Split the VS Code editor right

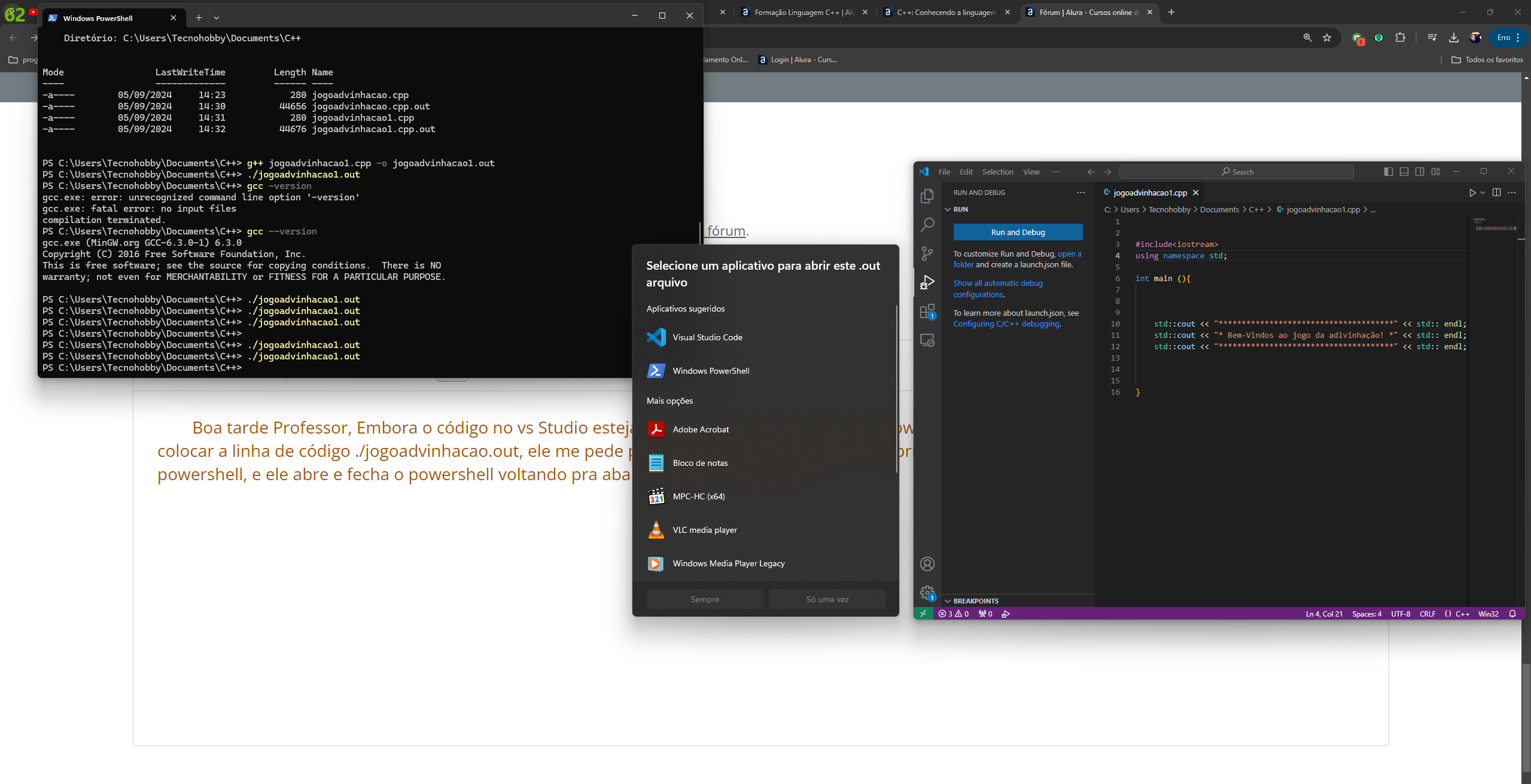point(1496,193)
